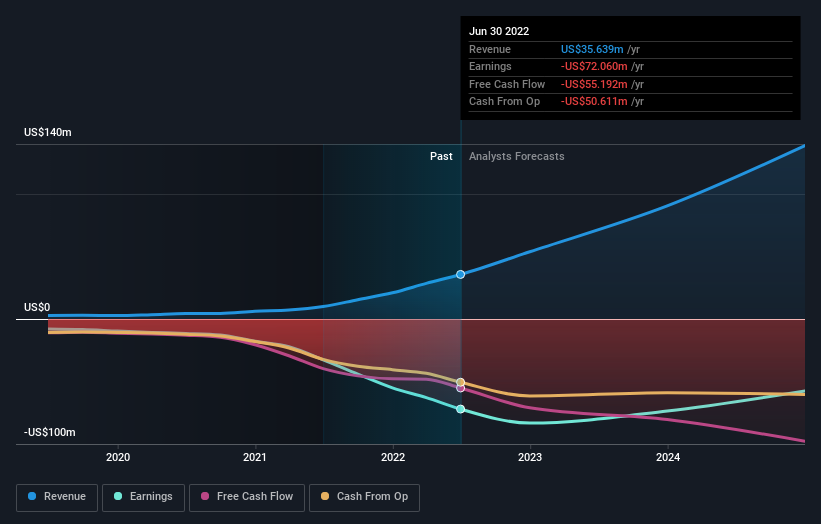Click the Cash From Op tooltip label
This screenshot has height=524, width=821.
point(504,102)
